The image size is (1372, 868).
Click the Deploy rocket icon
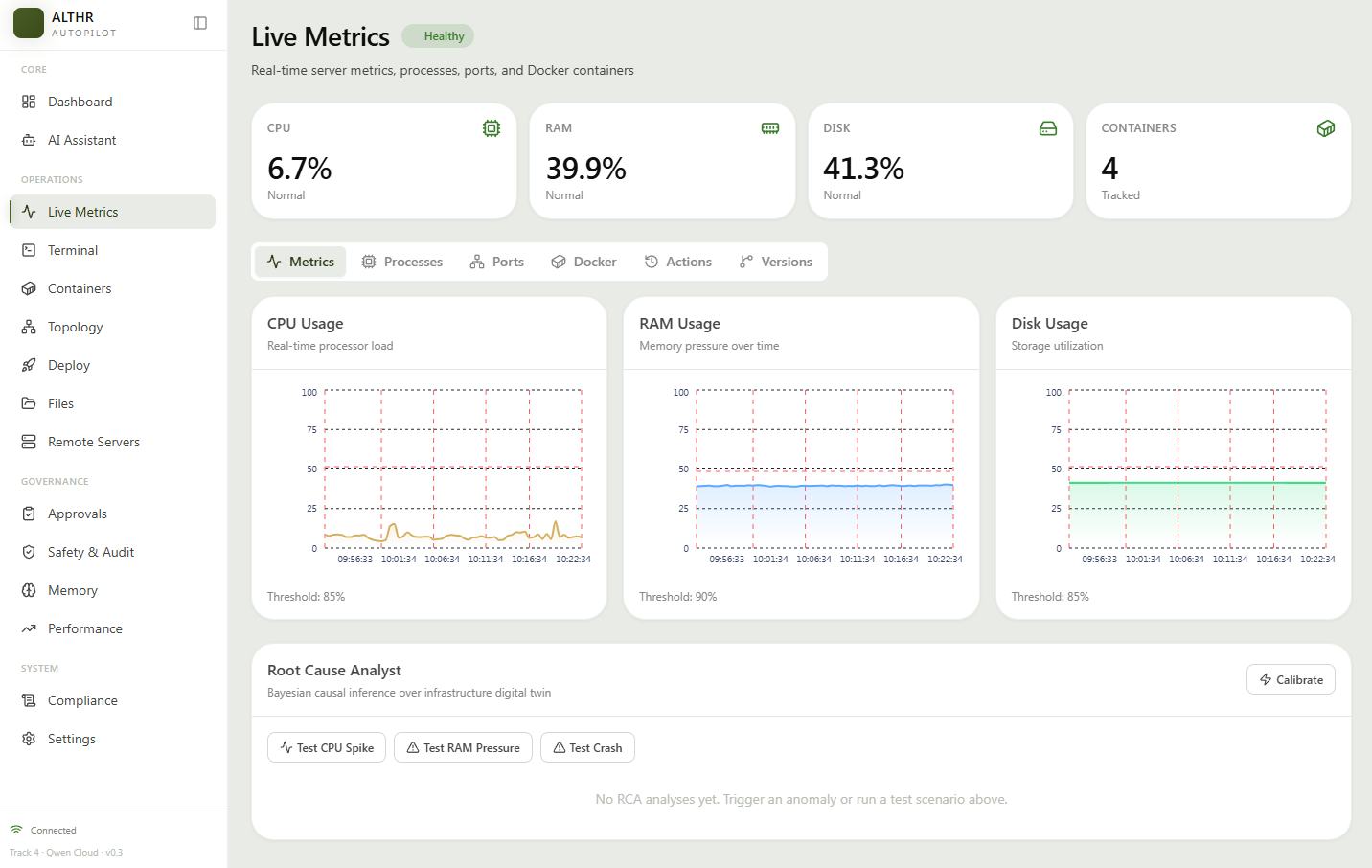tap(29, 365)
